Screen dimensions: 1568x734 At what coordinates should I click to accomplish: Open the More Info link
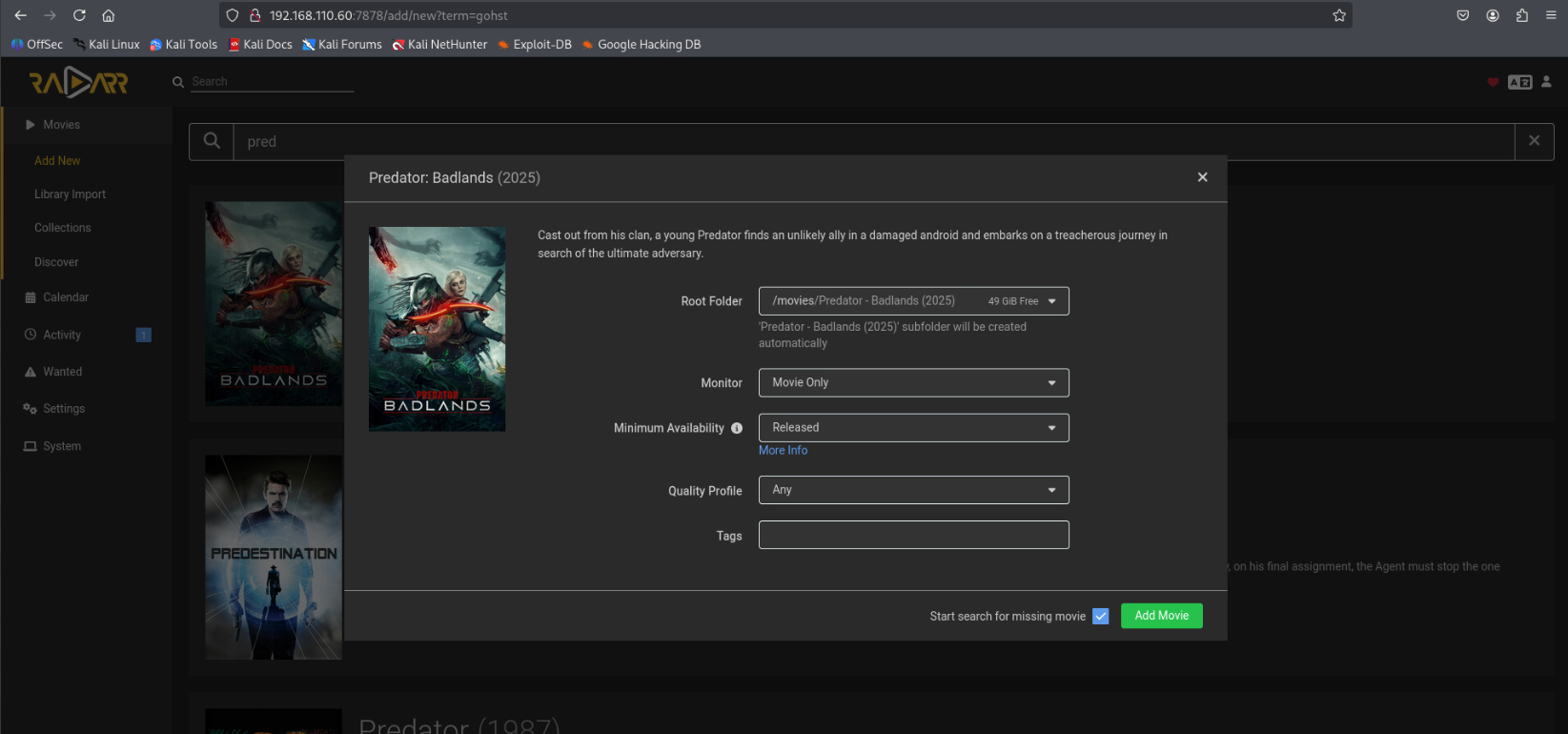[x=783, y=451]
